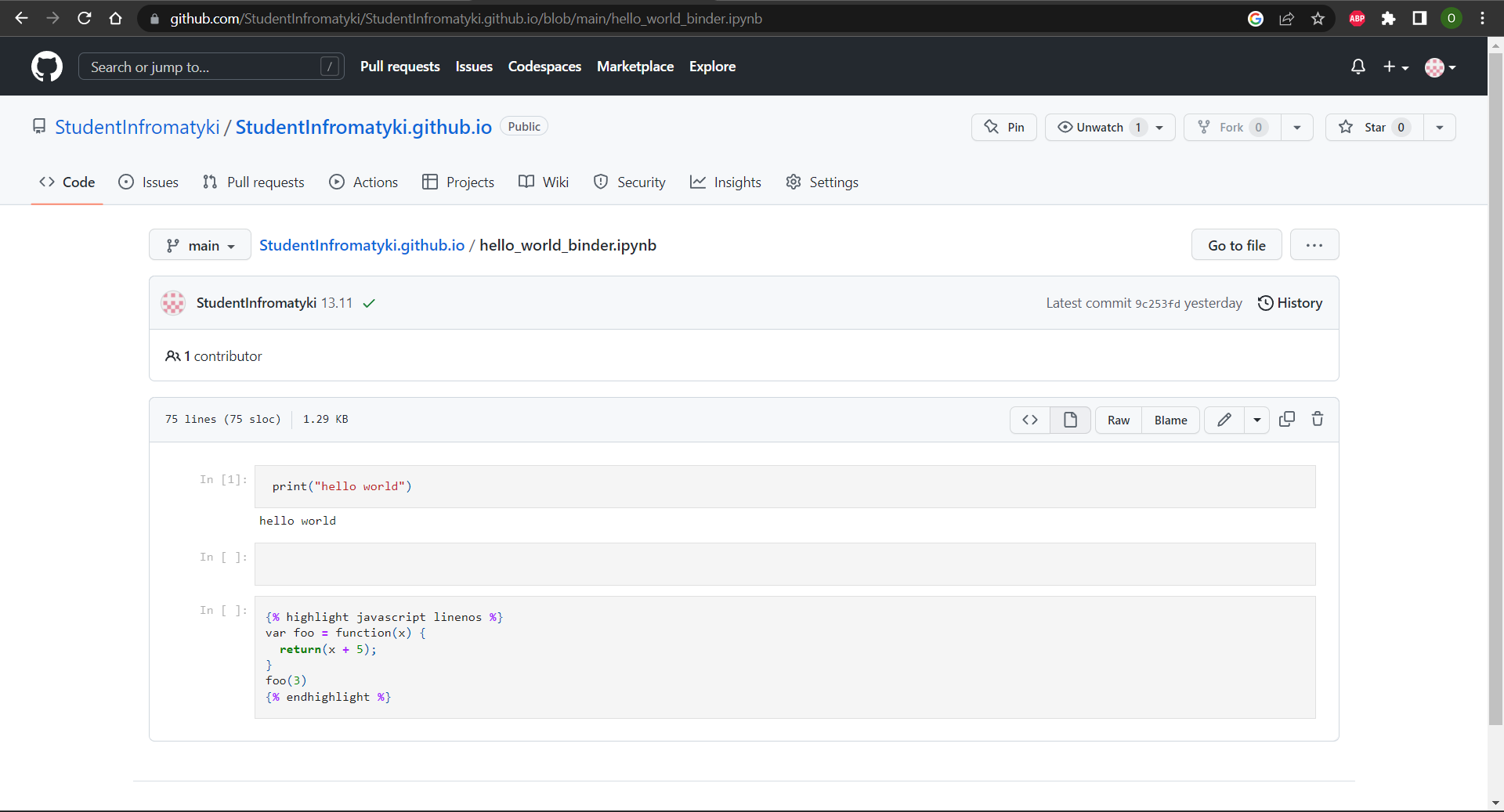Open browser extensions puzzle icon
This screenshot has width=1504, height=812.
[x=1389, y=19]
